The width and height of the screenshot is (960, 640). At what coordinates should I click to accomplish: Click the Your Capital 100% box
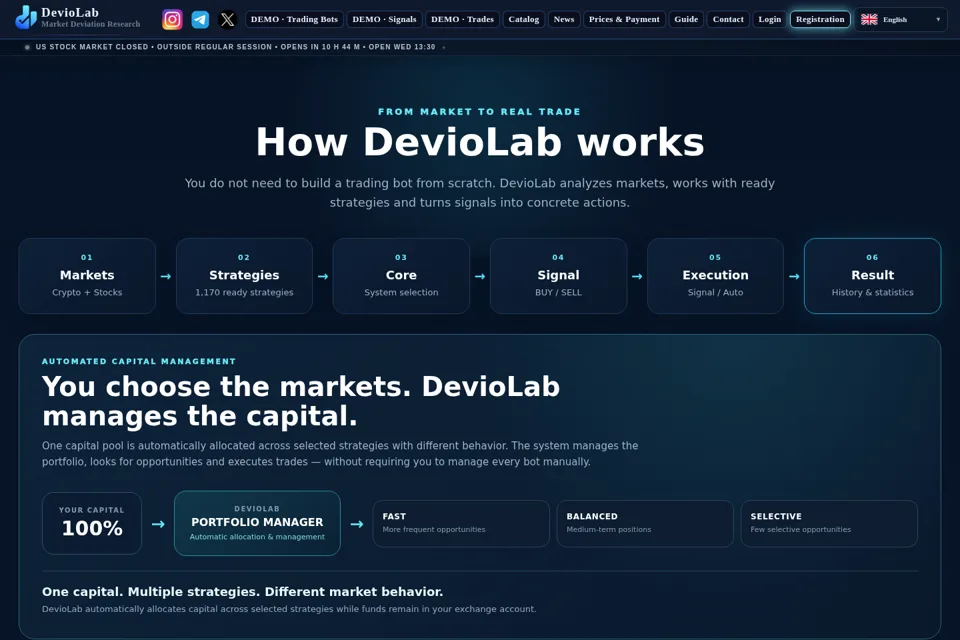click(92, 524)
